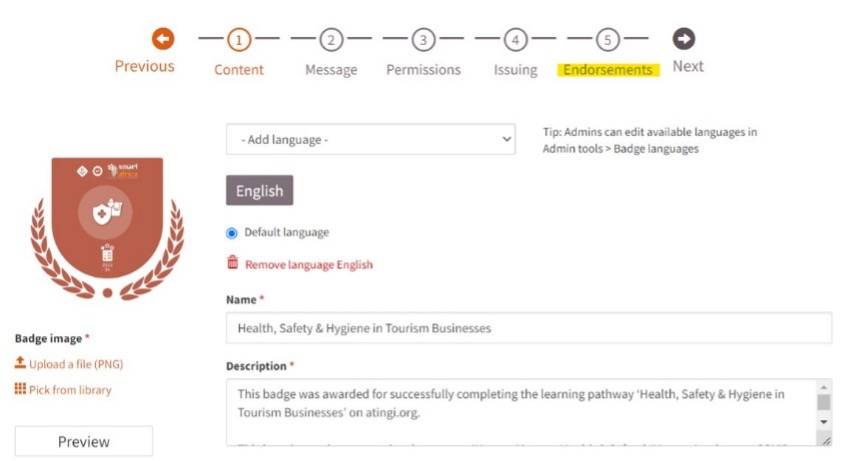Click the orange Previous arrow icon
Viewport: 864px width, 461px height.
click(x=163, y=39)
